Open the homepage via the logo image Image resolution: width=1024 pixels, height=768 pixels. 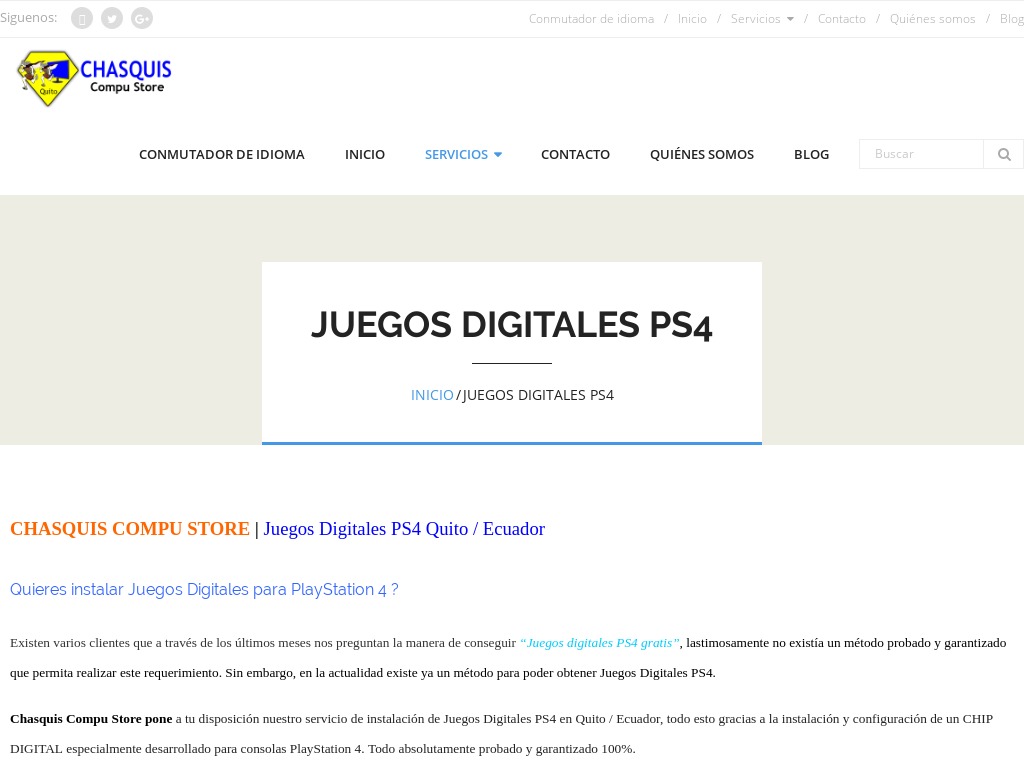click(x=94, y=78)
